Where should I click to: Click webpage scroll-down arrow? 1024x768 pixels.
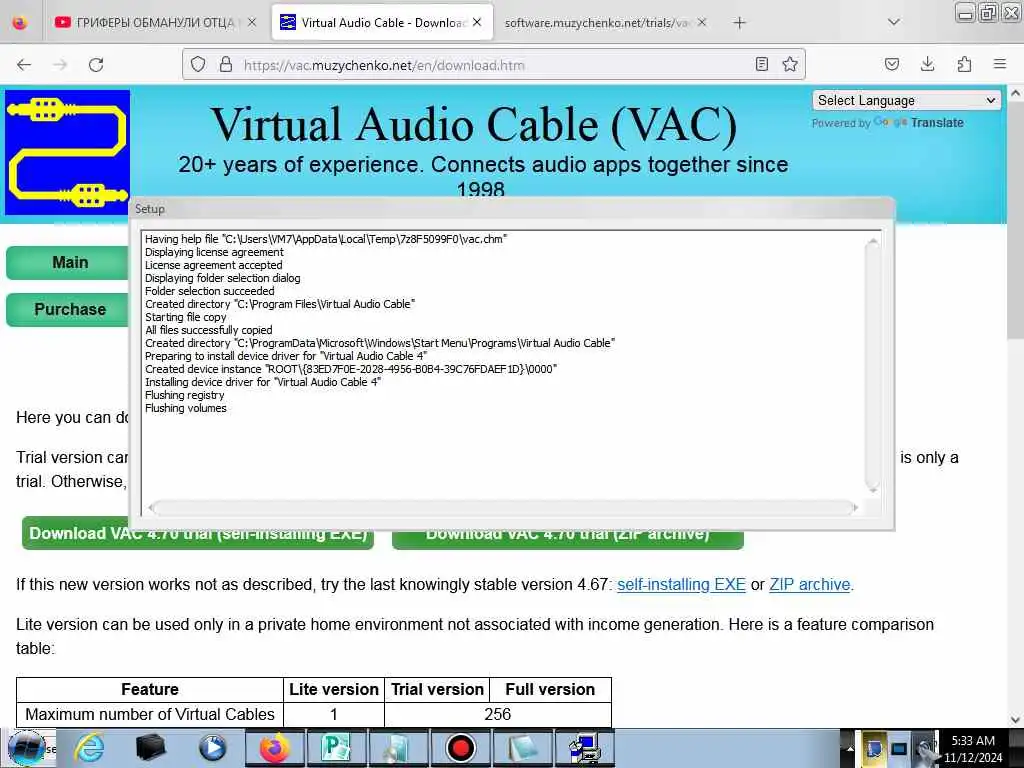(x=1016, y=720)
